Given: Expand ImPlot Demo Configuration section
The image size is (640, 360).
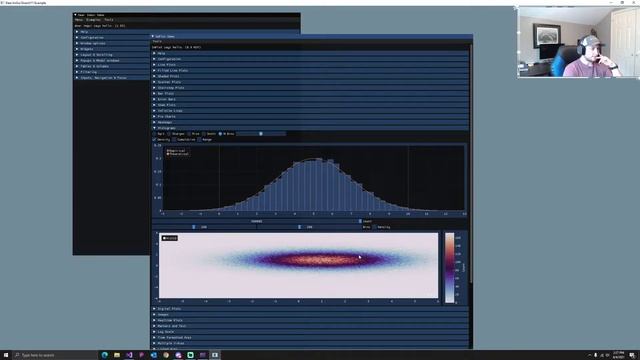Looking at the screenshot, I should tap(311, 59).
